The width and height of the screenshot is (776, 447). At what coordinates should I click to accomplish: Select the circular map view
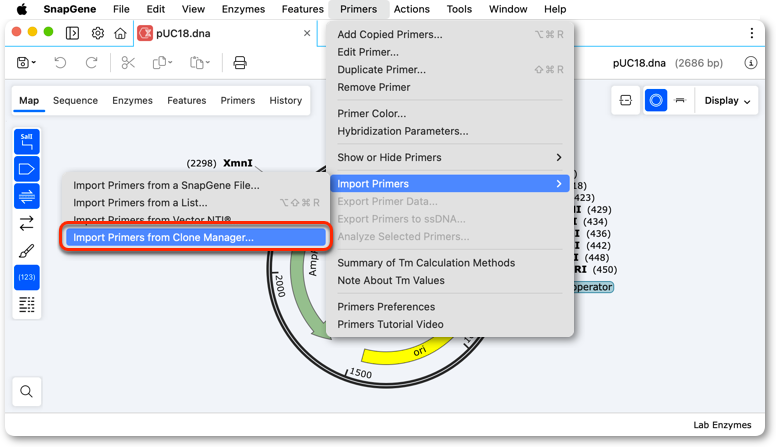[656, 100]
